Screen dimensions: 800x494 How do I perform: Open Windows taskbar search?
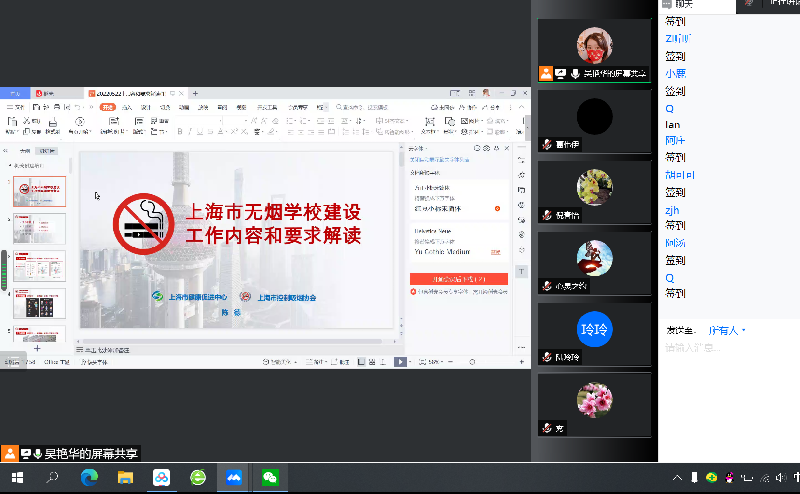click(x=53, y=478)
